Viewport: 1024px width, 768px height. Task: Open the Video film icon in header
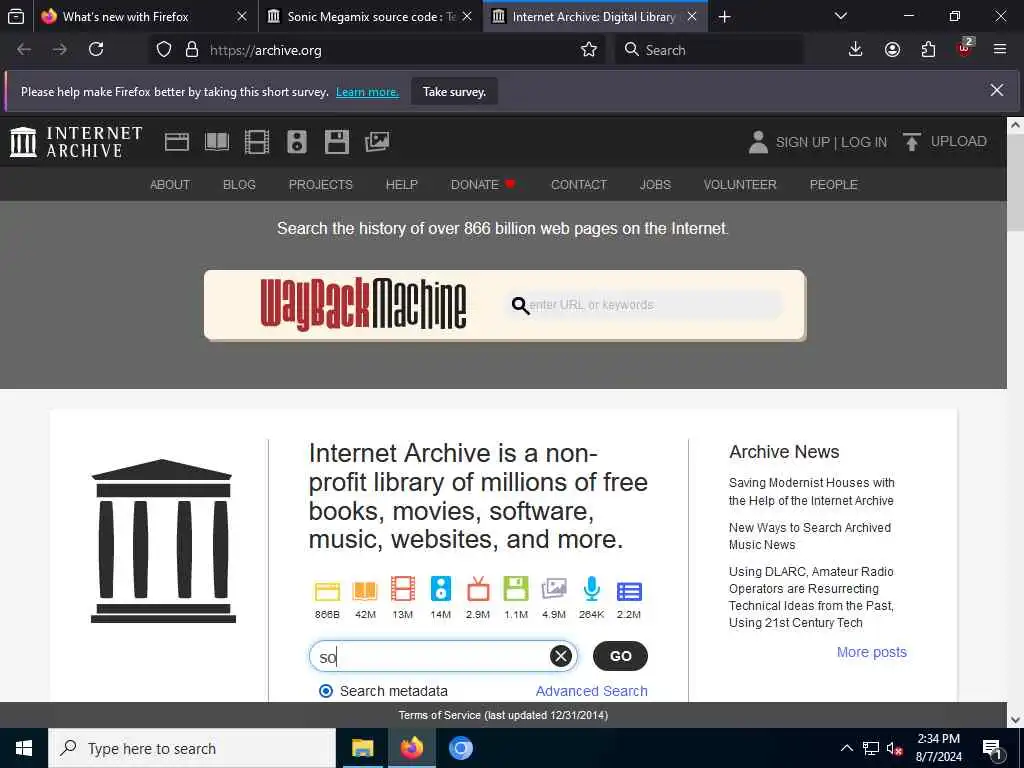pyautogui.click(x=257, y=142)
